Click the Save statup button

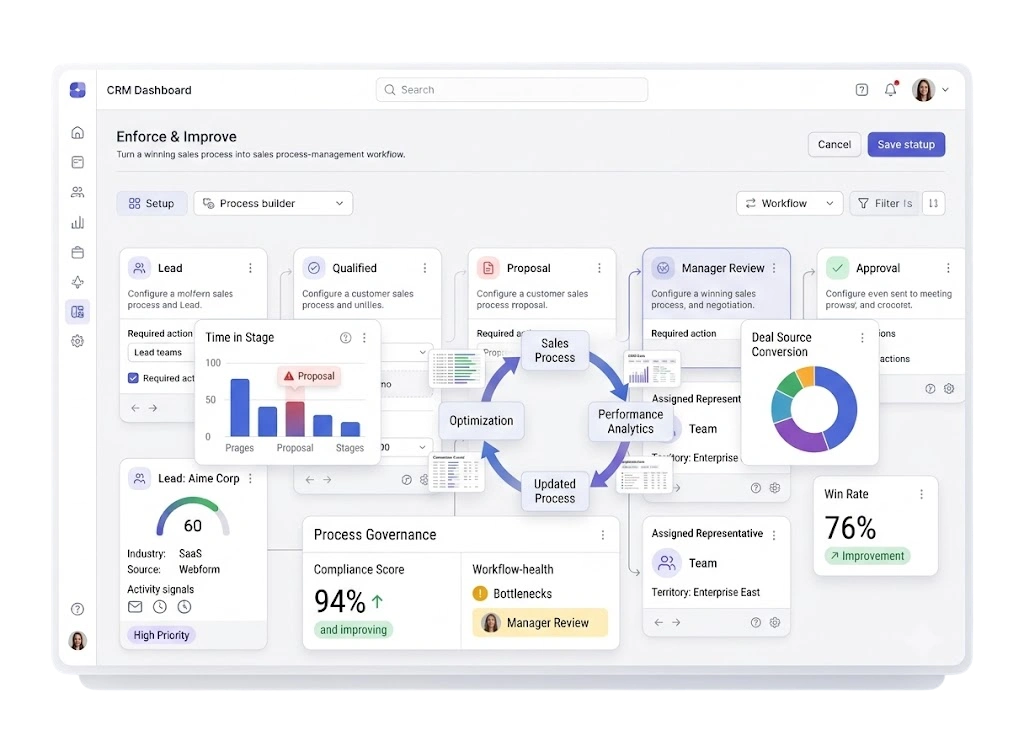(x=906, y=144)
